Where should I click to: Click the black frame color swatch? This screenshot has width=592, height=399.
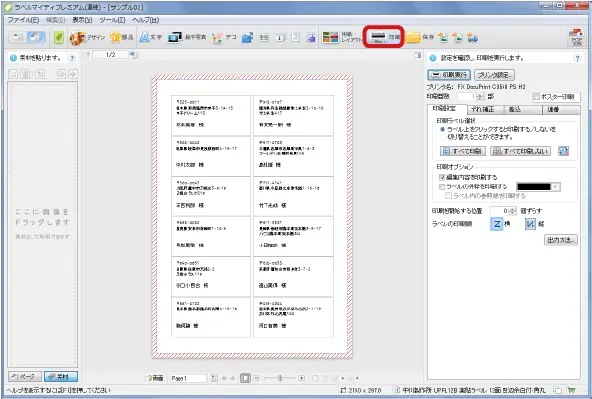click(533, 187)
